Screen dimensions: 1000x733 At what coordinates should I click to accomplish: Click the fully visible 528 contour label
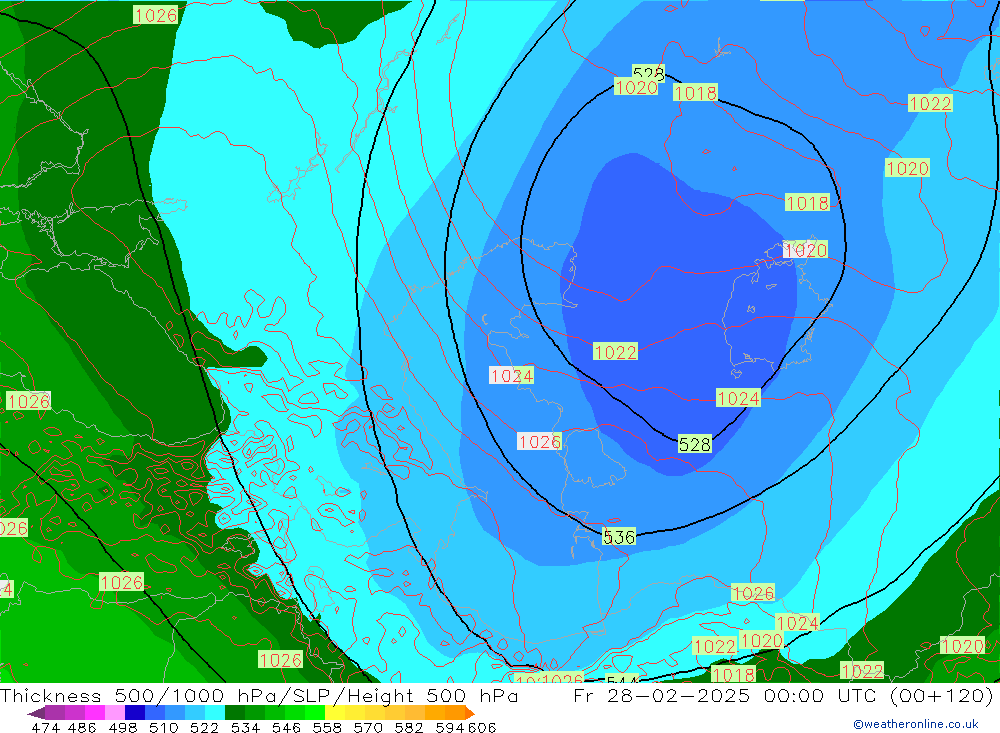[x=695, y=444]
